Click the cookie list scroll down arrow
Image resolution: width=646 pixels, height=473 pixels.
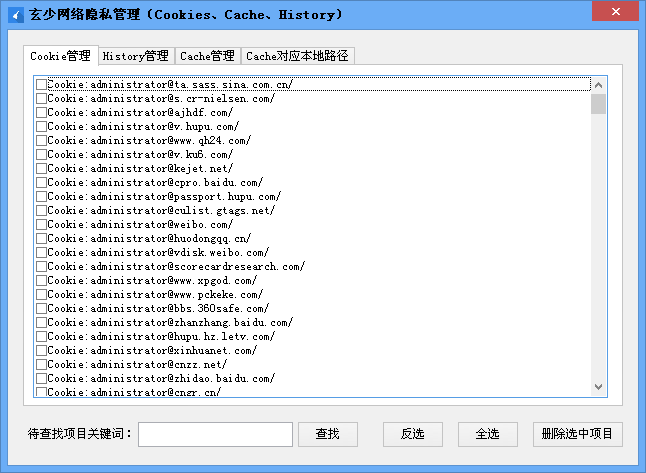(x=599, y=387)
